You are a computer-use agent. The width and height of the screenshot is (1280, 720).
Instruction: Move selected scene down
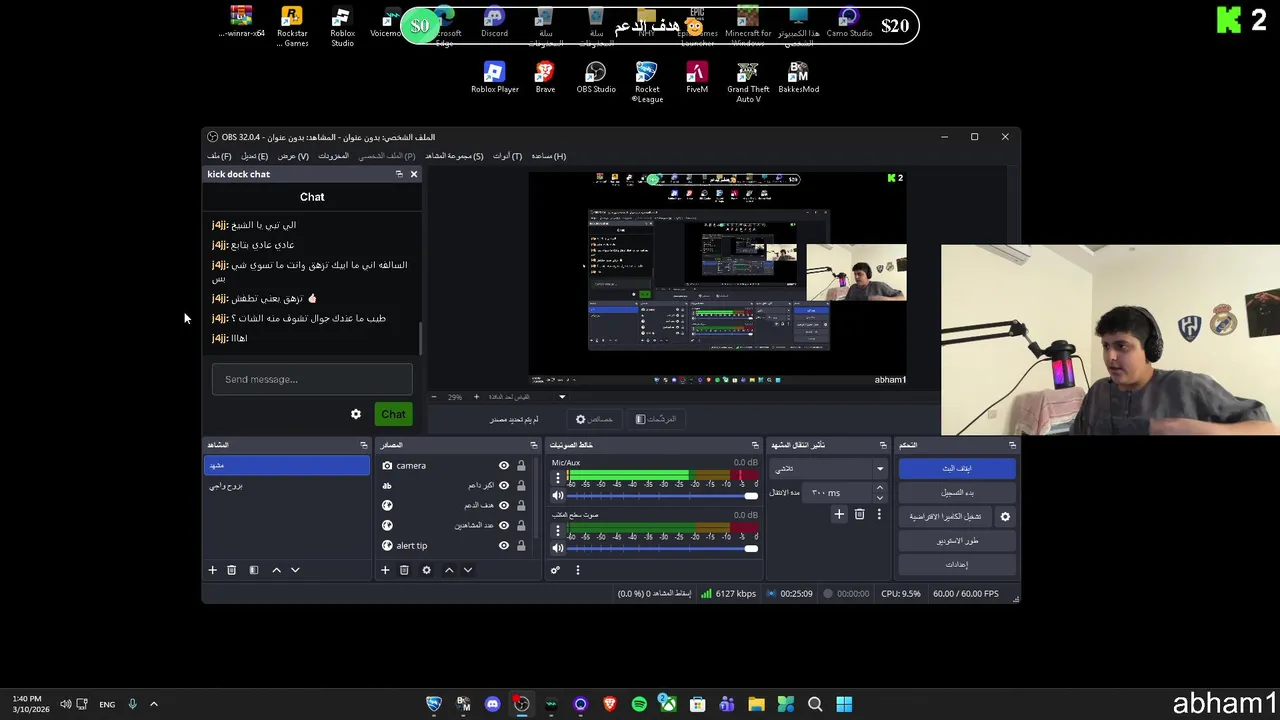pos(295,570)
